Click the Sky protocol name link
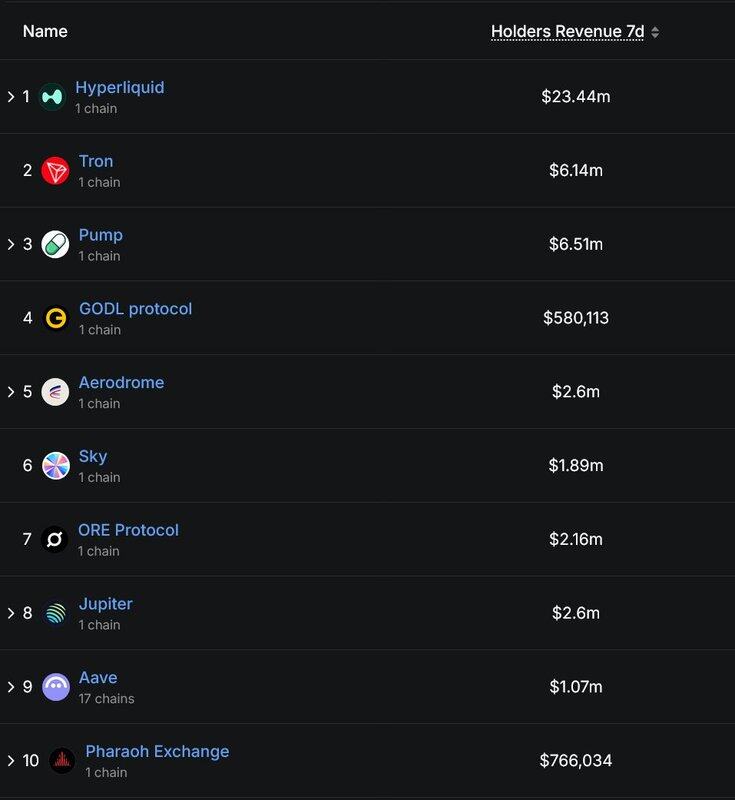Viewport: 735px width, 800px height. 93,456
